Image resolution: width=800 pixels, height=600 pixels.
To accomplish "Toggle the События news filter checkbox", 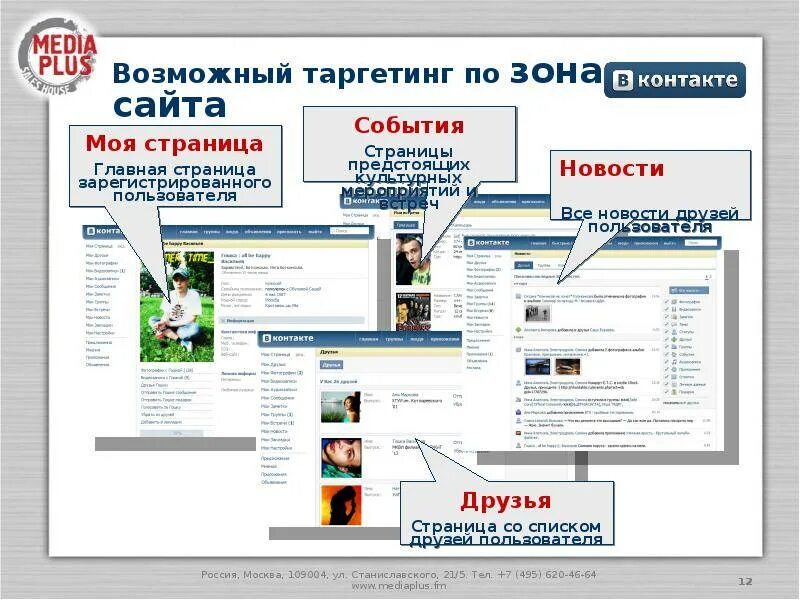I will coord(666,354).
